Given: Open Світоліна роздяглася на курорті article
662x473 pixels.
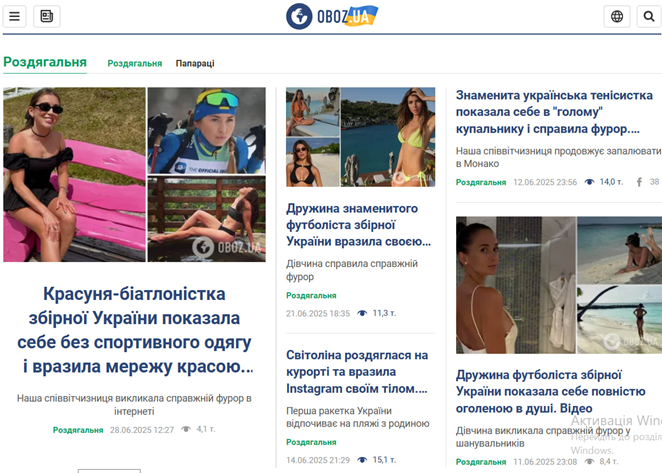Looking at the screenshot, I should pos(357,372).
